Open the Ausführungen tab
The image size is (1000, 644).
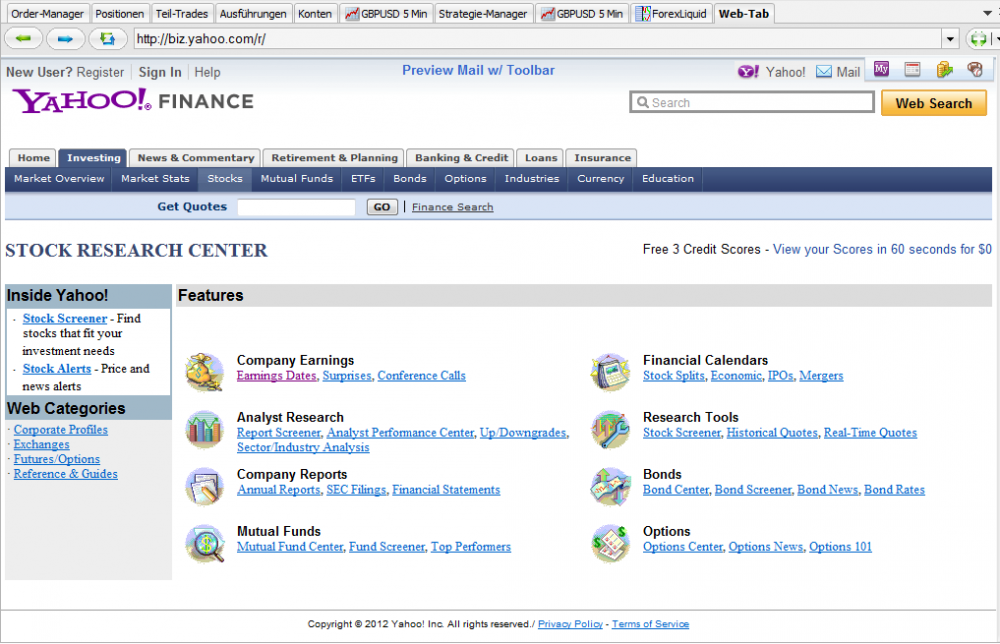pos(253,13)
